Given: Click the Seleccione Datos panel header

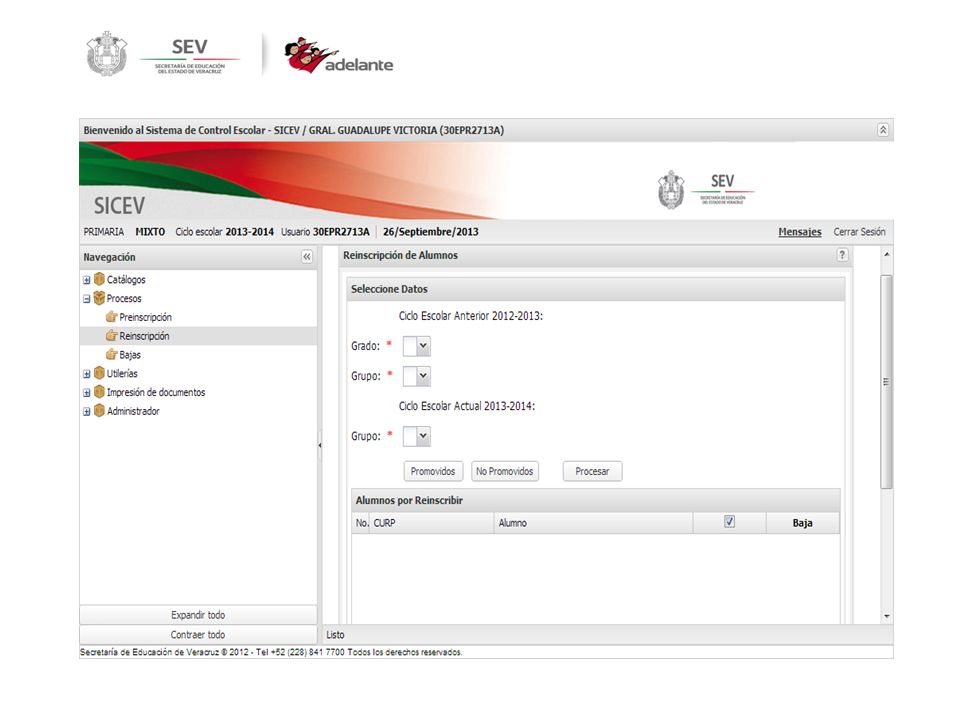Looking at the screenshot, I should click(x=596, y=289).
